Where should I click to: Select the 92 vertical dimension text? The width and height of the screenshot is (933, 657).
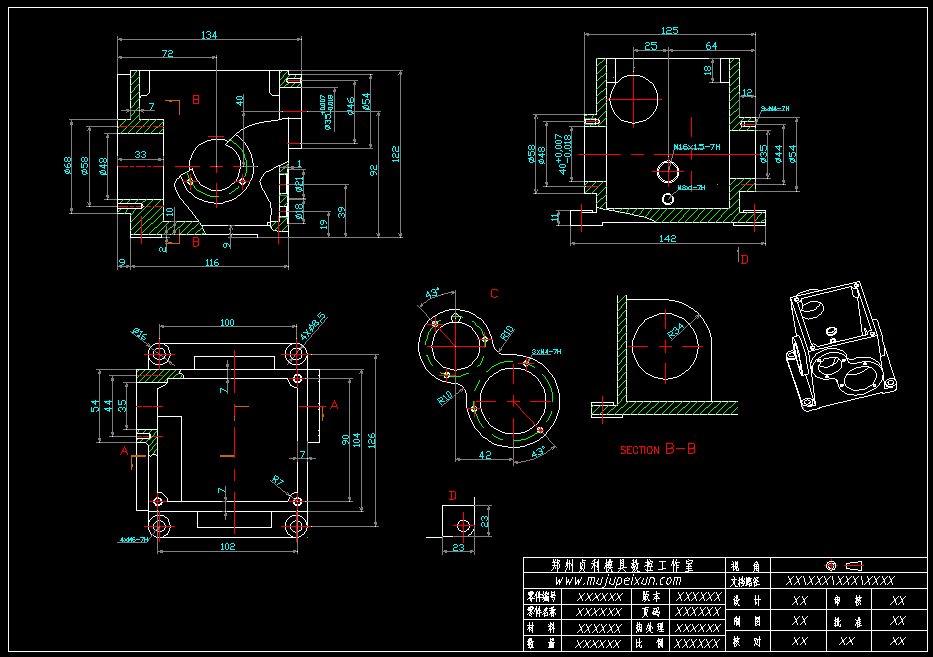374,170
